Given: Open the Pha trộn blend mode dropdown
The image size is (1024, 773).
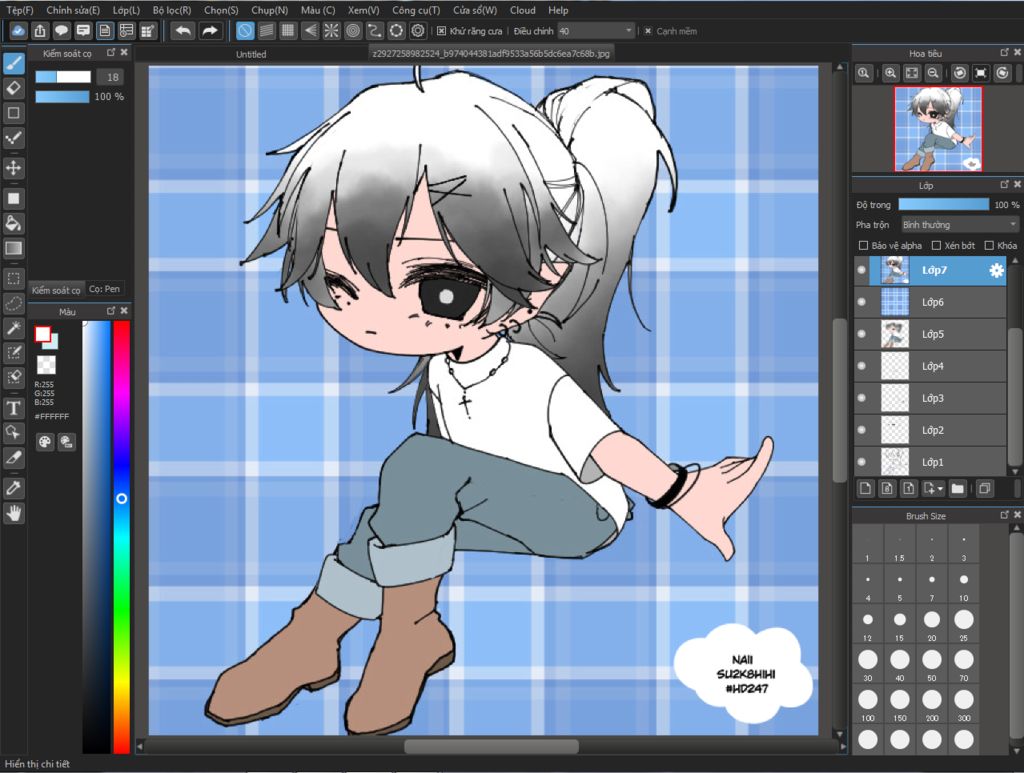Looking at the screenshot, I should pyautogui.click(x=959, y=225).
